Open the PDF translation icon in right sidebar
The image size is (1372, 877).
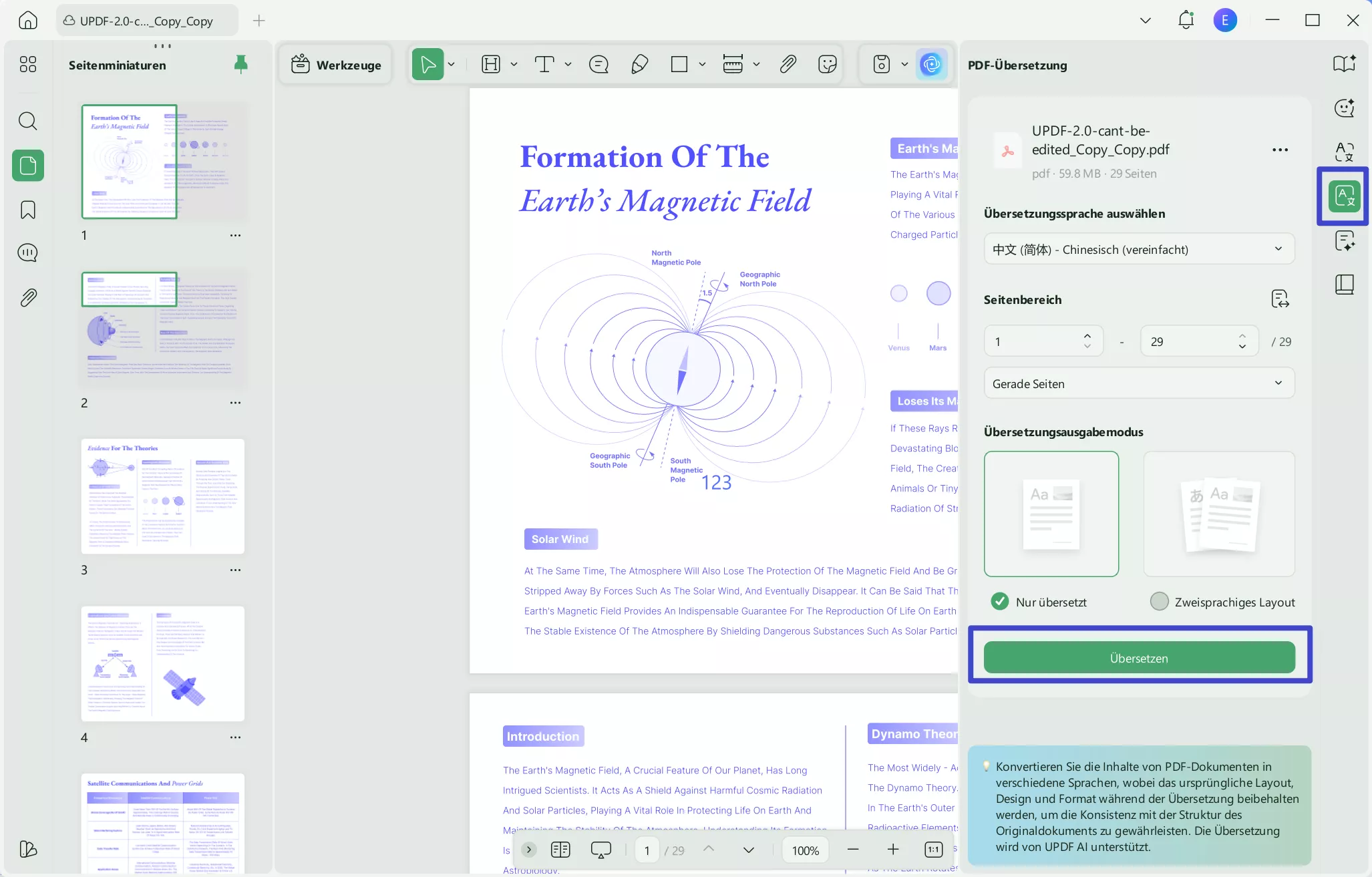1344,196
